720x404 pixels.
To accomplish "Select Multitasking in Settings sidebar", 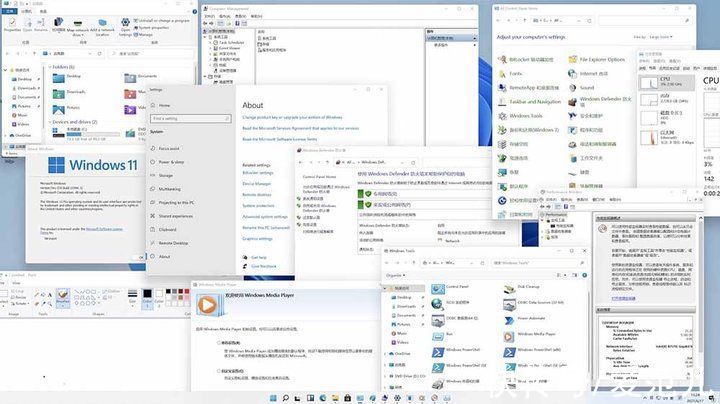I will tap(169, 189).
